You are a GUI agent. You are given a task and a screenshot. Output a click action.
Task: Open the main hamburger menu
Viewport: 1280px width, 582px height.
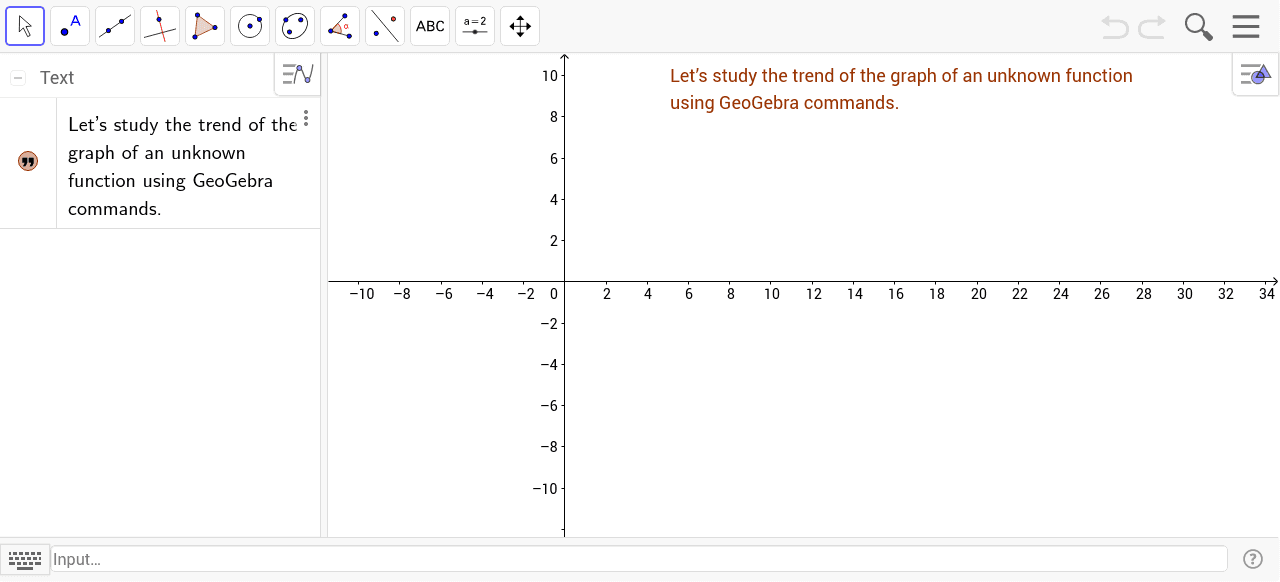pos(1246,26)
